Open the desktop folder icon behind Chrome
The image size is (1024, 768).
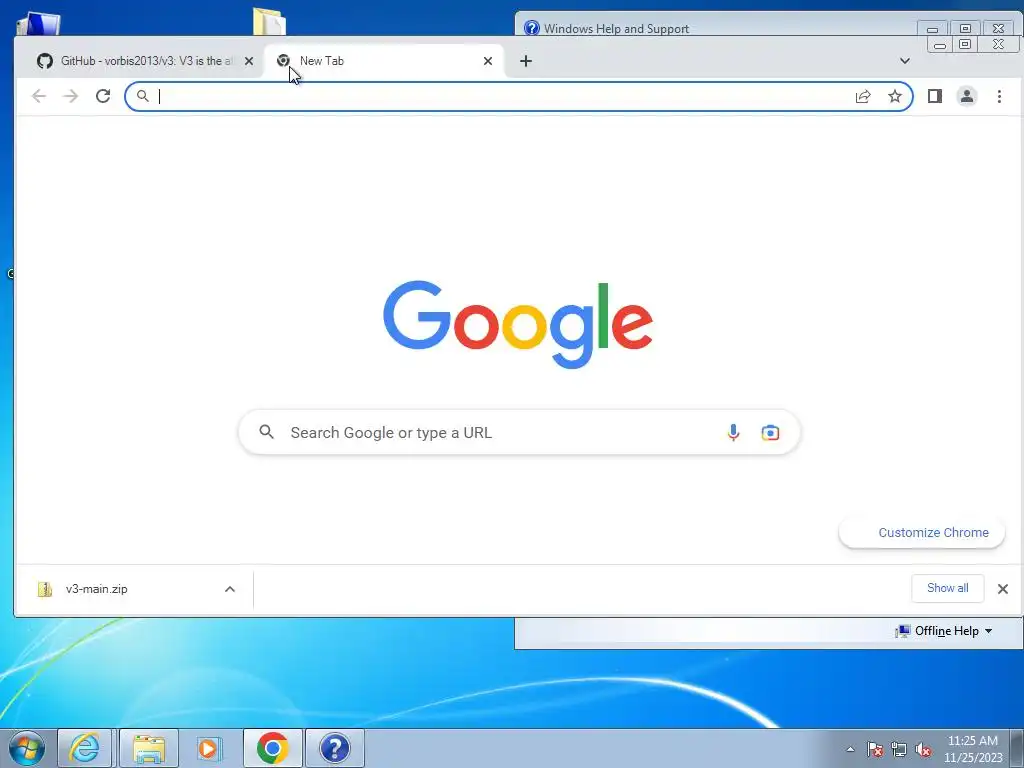[x=268, y=22]
